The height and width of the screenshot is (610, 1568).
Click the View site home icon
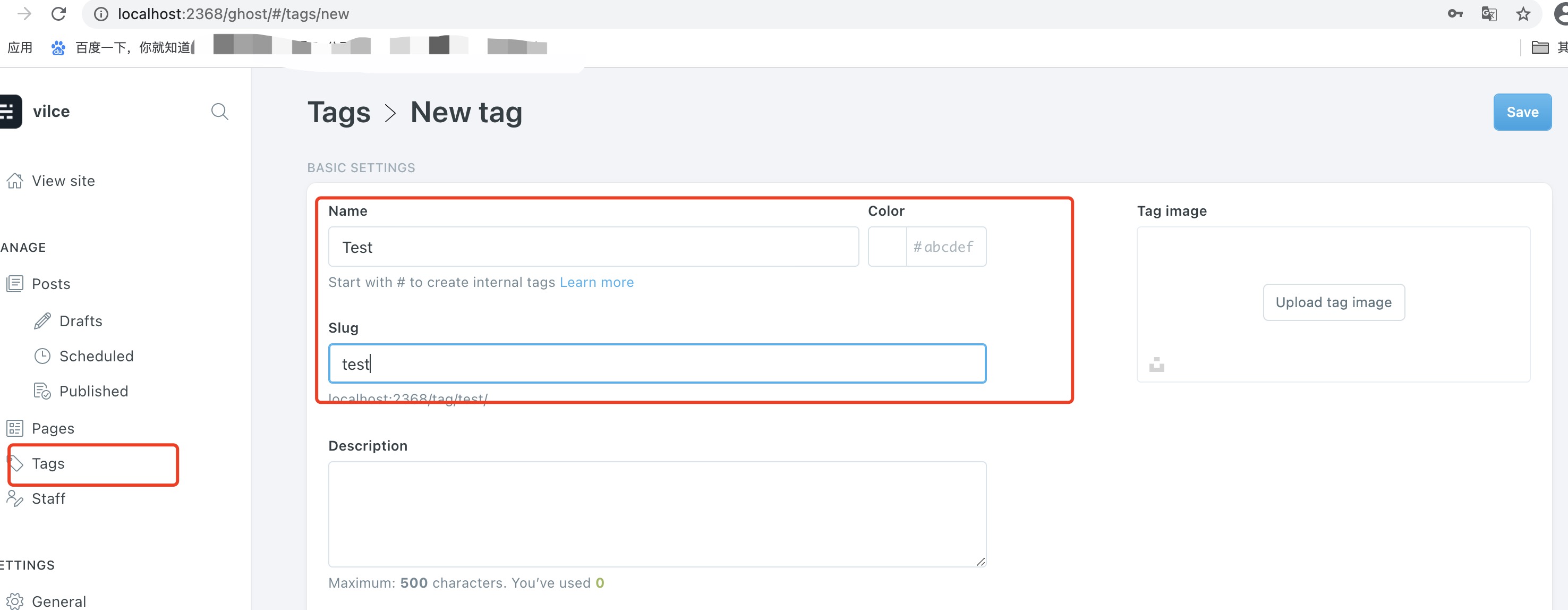click(x=15, y=180)
